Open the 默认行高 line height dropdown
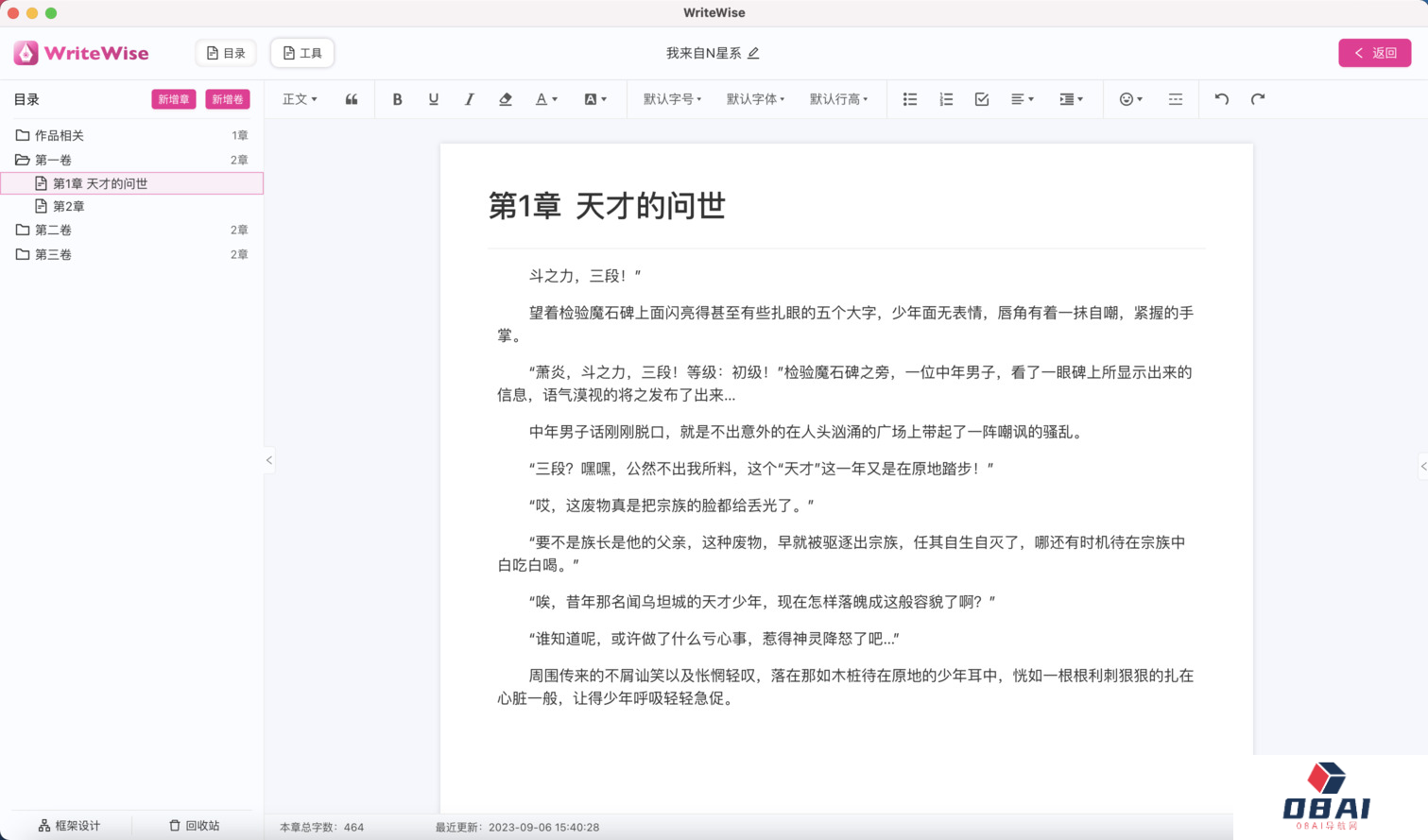The image size is (1428, 840). (x=838, y=99)
